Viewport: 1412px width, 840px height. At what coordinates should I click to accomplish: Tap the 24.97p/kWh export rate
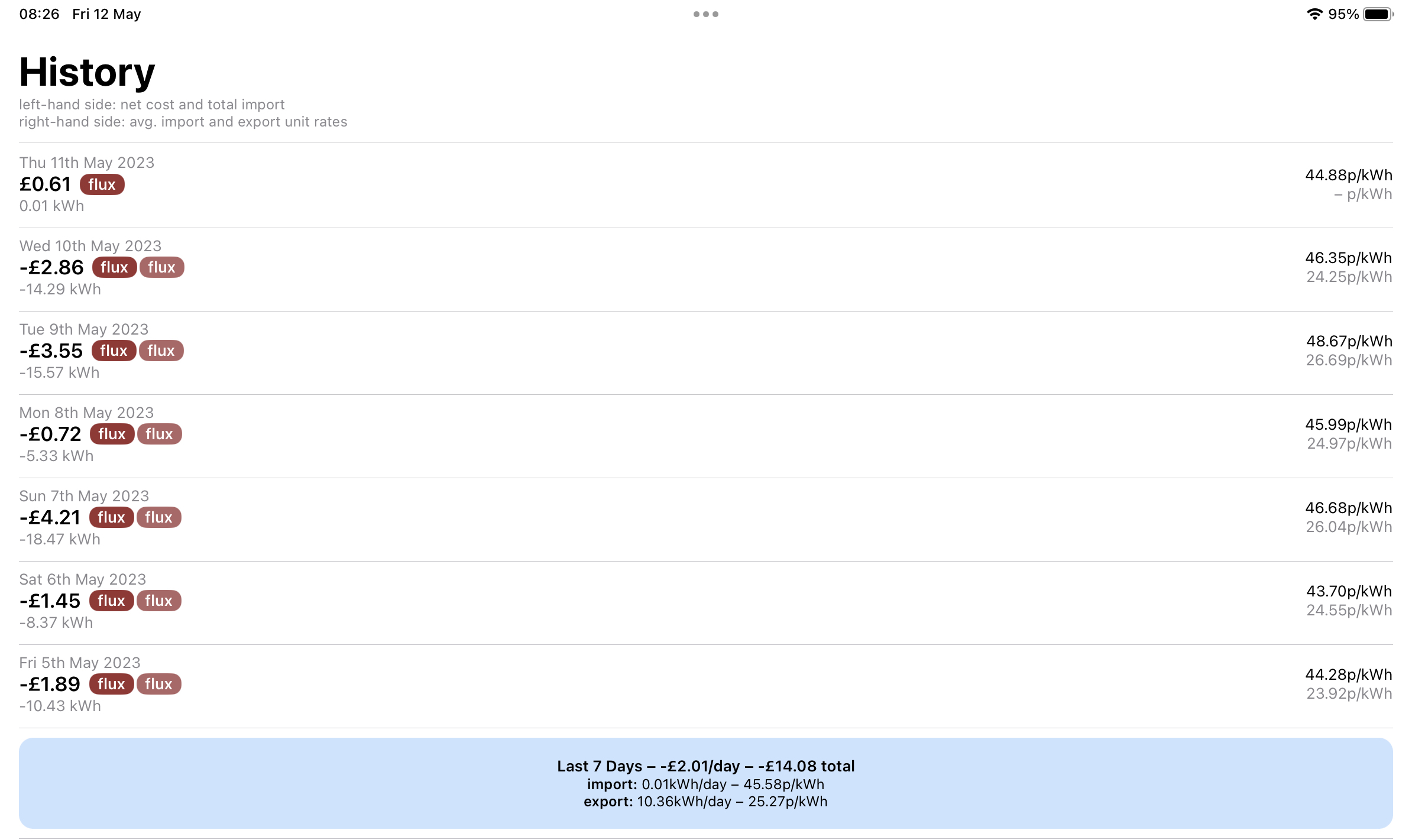(1349, 443)
